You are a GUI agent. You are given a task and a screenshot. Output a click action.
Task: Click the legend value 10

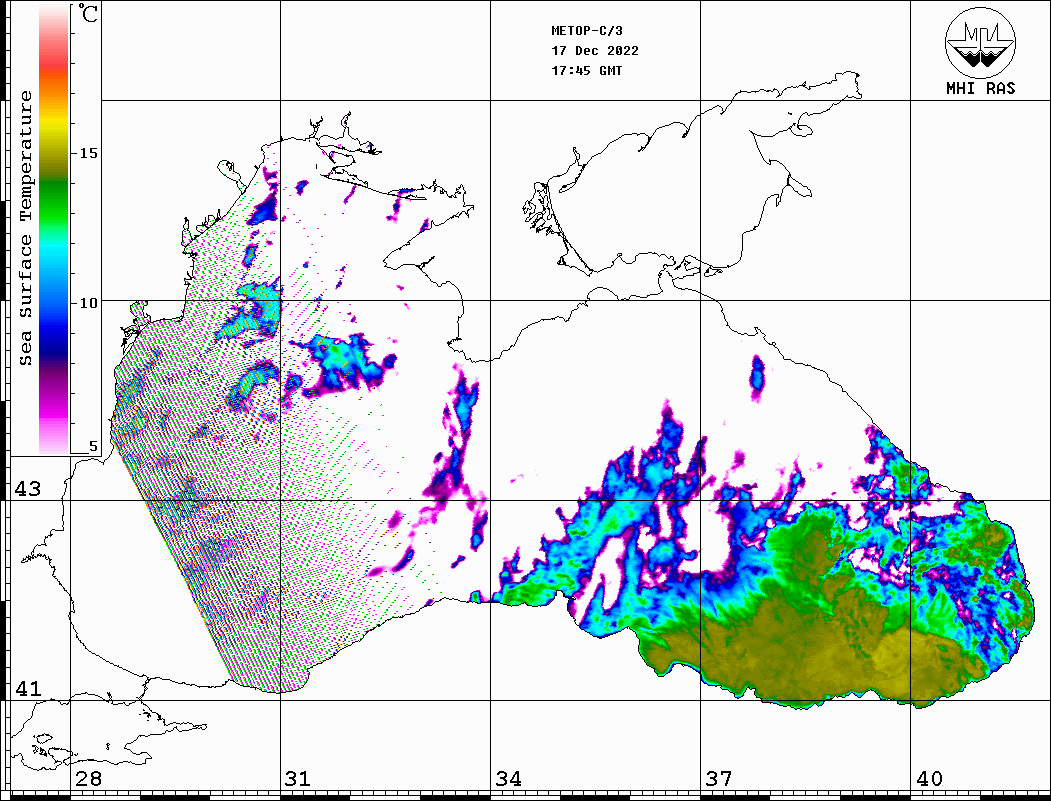click(x=88, y=303)
